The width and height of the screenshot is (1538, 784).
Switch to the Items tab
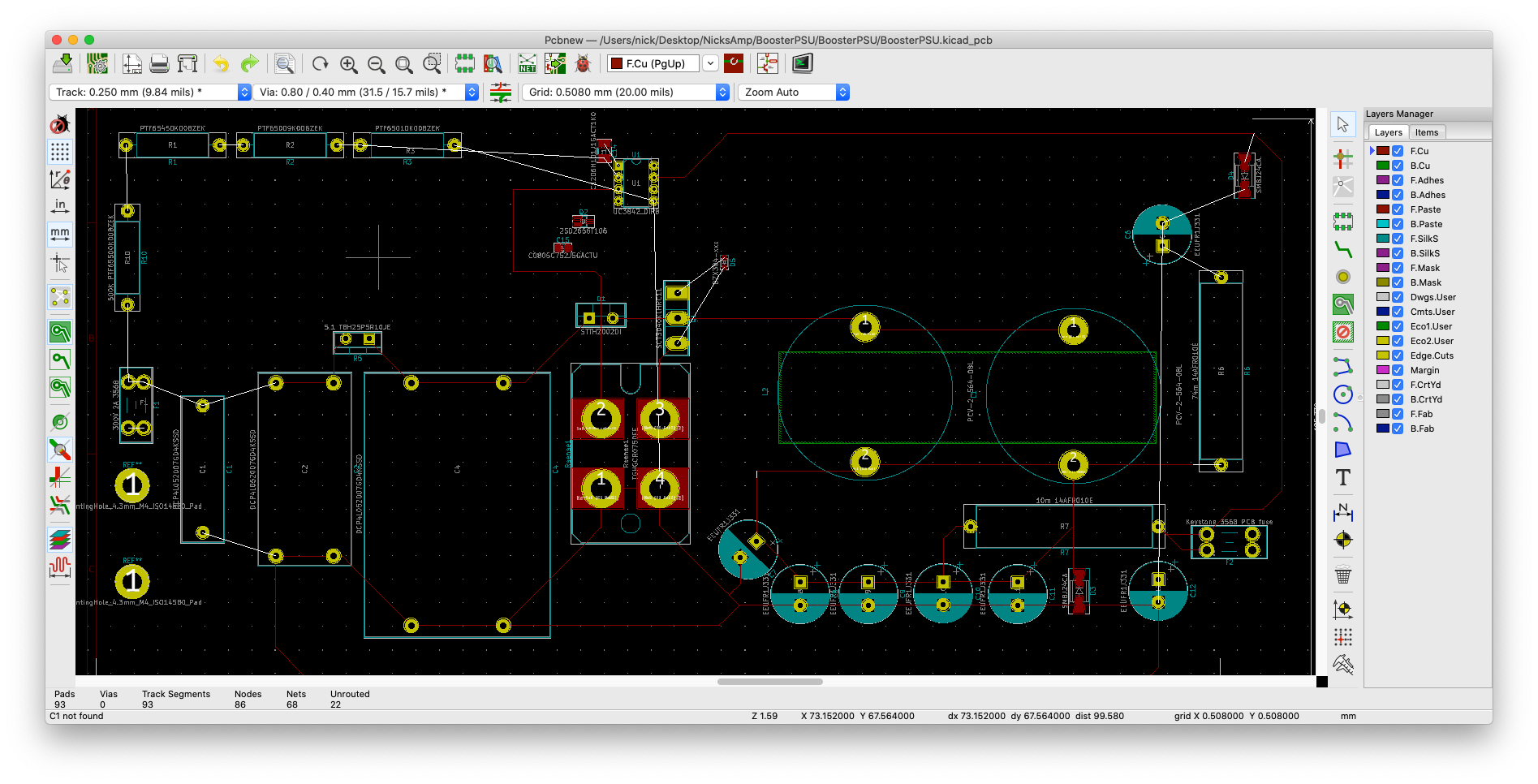[x=1427, y=132]
